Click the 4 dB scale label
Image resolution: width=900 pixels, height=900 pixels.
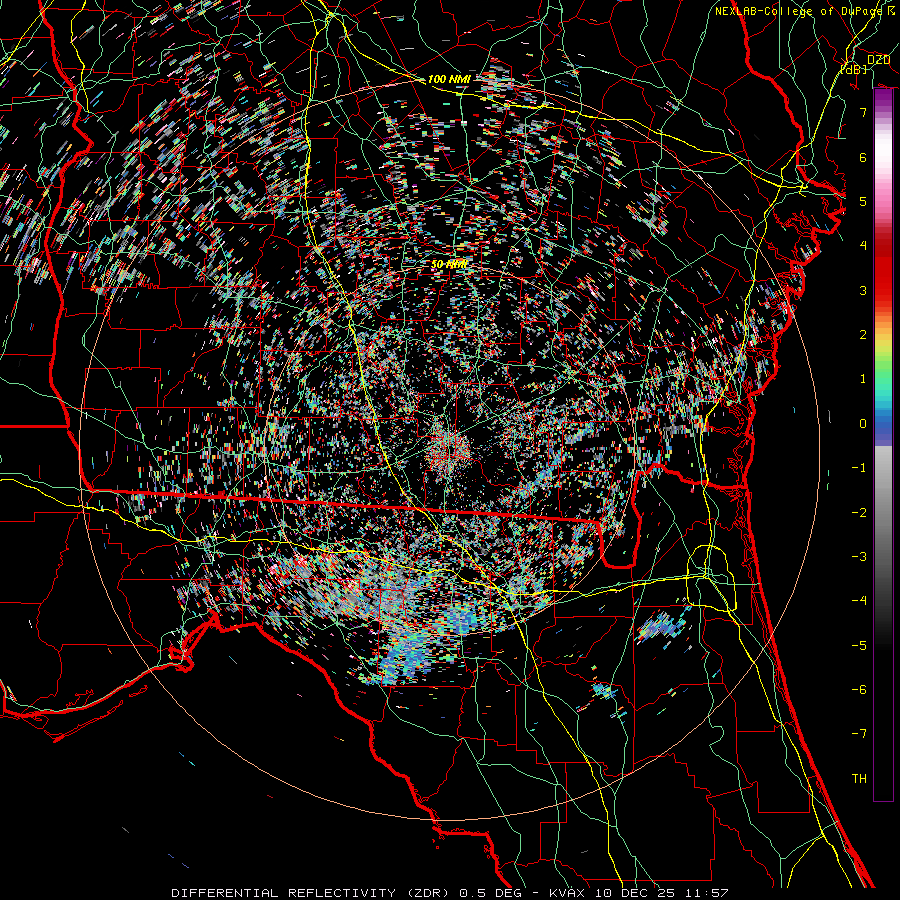tap(863, 246)
